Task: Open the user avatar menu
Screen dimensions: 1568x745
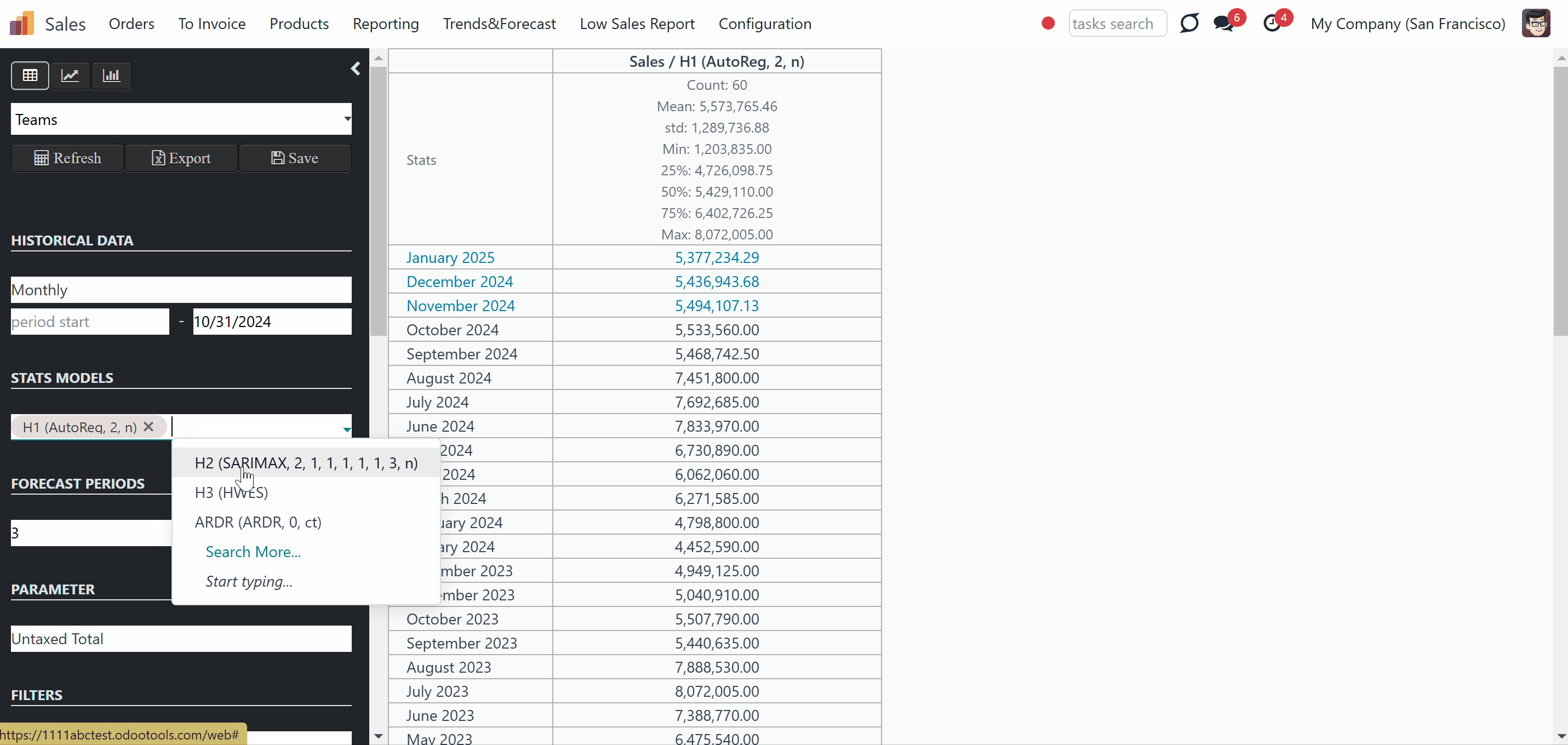Action: click(1536, 24)
